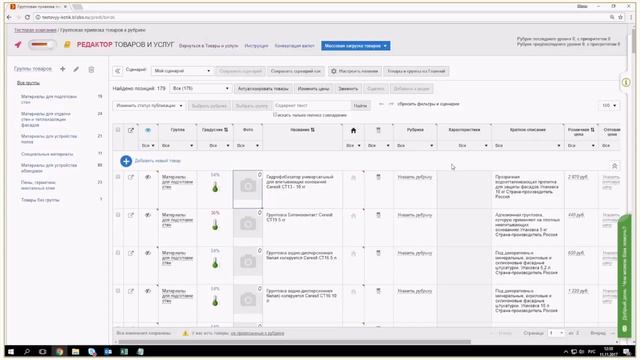Screen dimensions: 640x360
Task: Open the items-per-page 100 dropdown
Action: tap(609, 106)
